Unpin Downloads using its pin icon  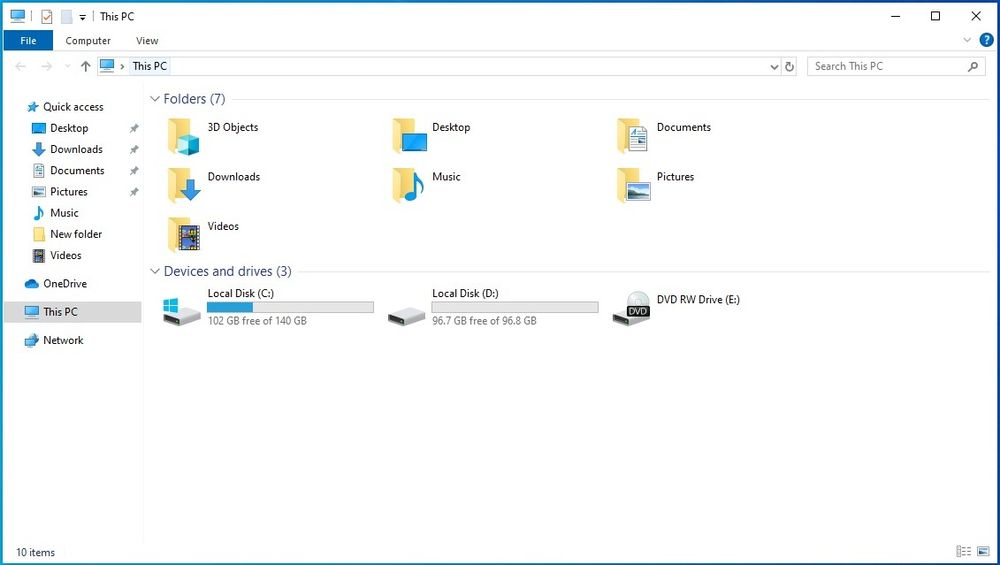pos(134,149)
